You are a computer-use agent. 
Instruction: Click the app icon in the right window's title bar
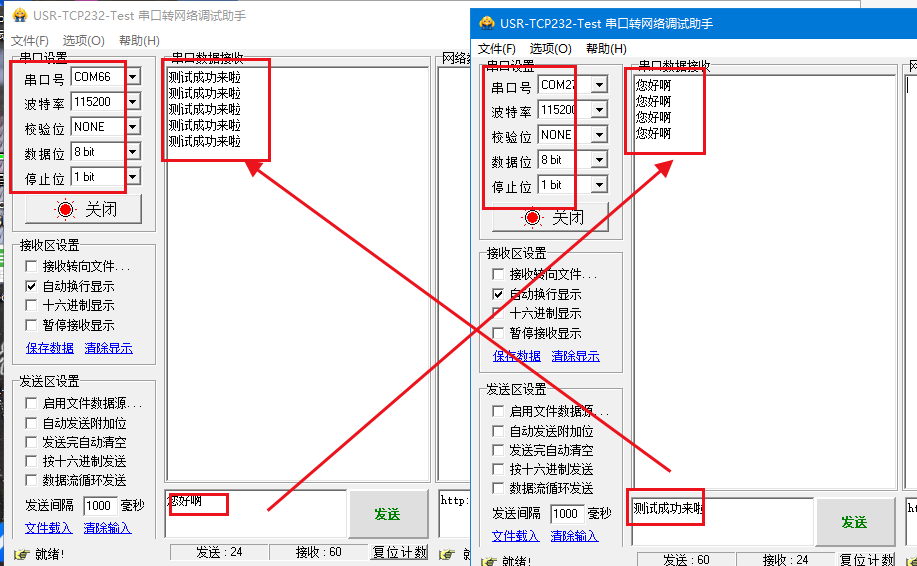click(x=486, y=24)
